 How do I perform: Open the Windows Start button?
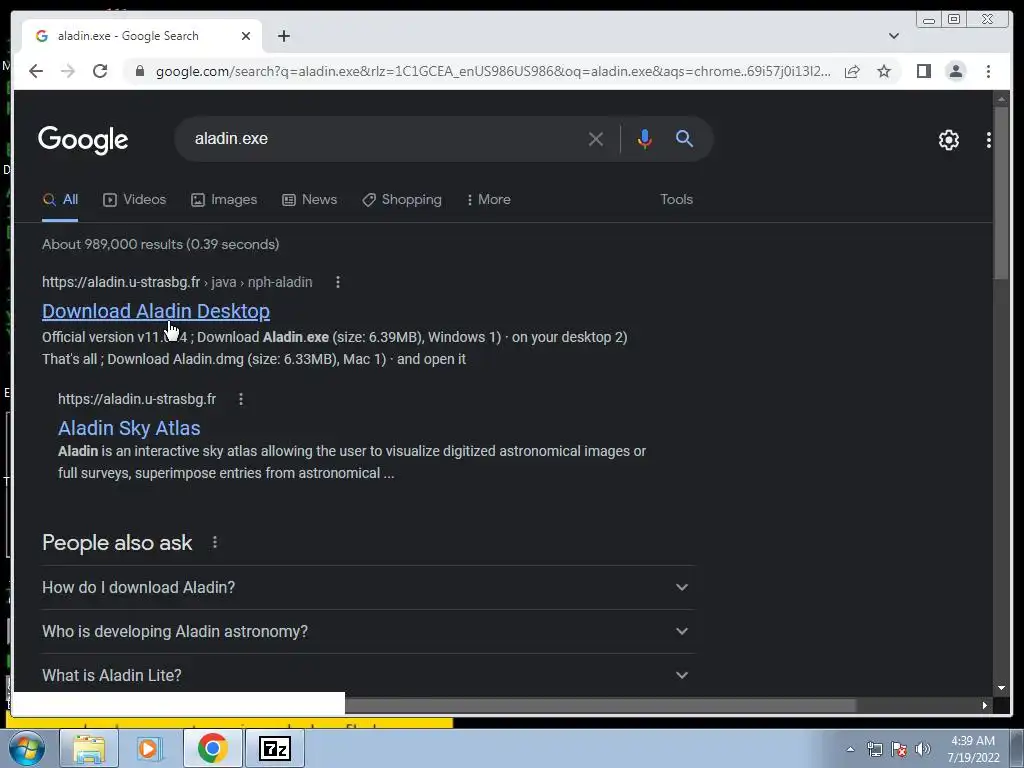[27, 748]
